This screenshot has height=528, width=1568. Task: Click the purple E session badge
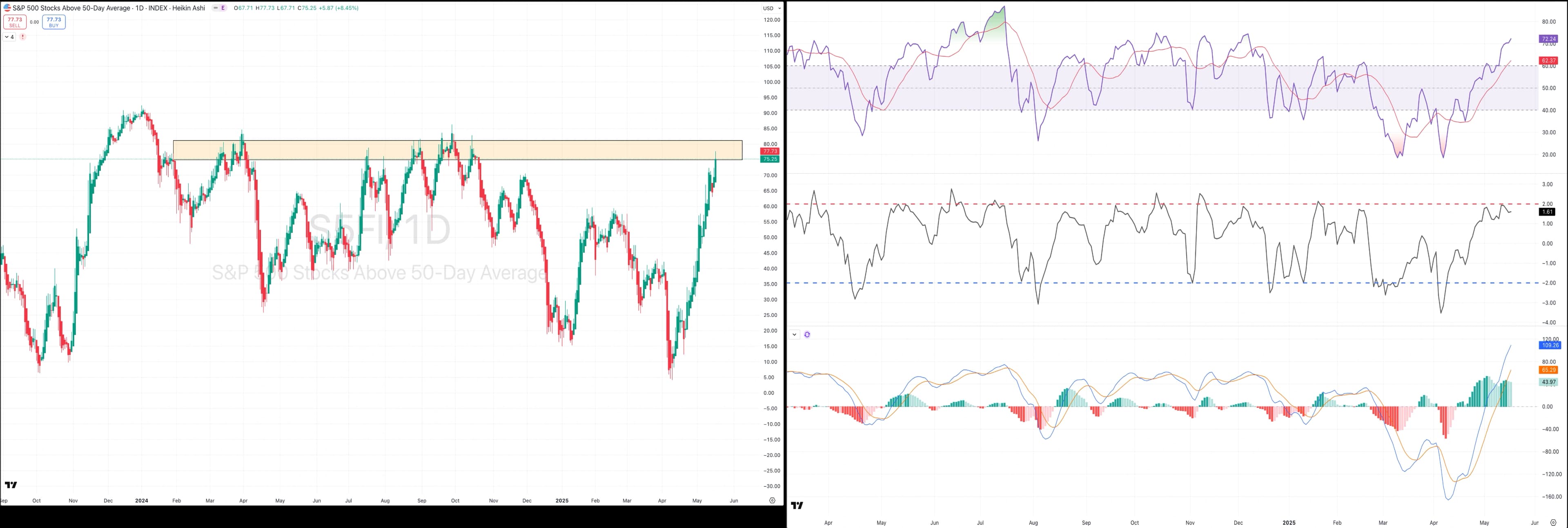point(223,8)
